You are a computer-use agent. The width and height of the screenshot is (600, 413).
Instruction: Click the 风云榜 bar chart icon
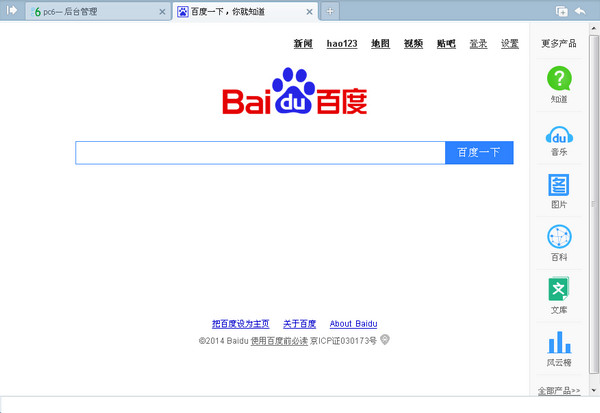[559, 342]
